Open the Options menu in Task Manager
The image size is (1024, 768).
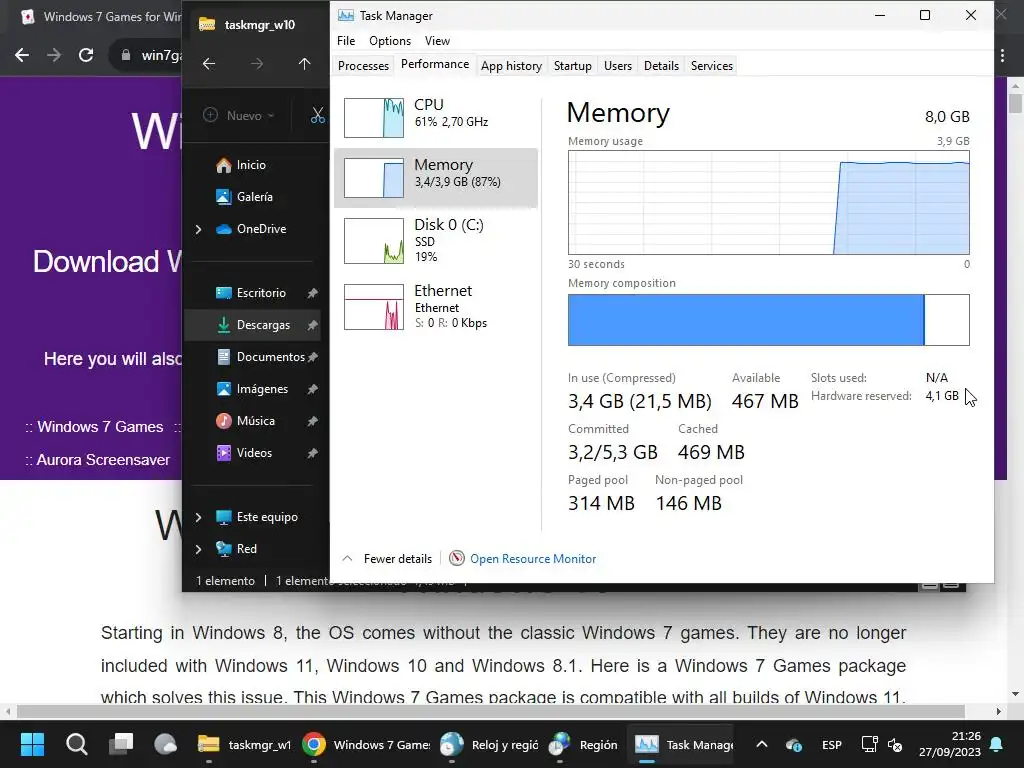[390, 40]
